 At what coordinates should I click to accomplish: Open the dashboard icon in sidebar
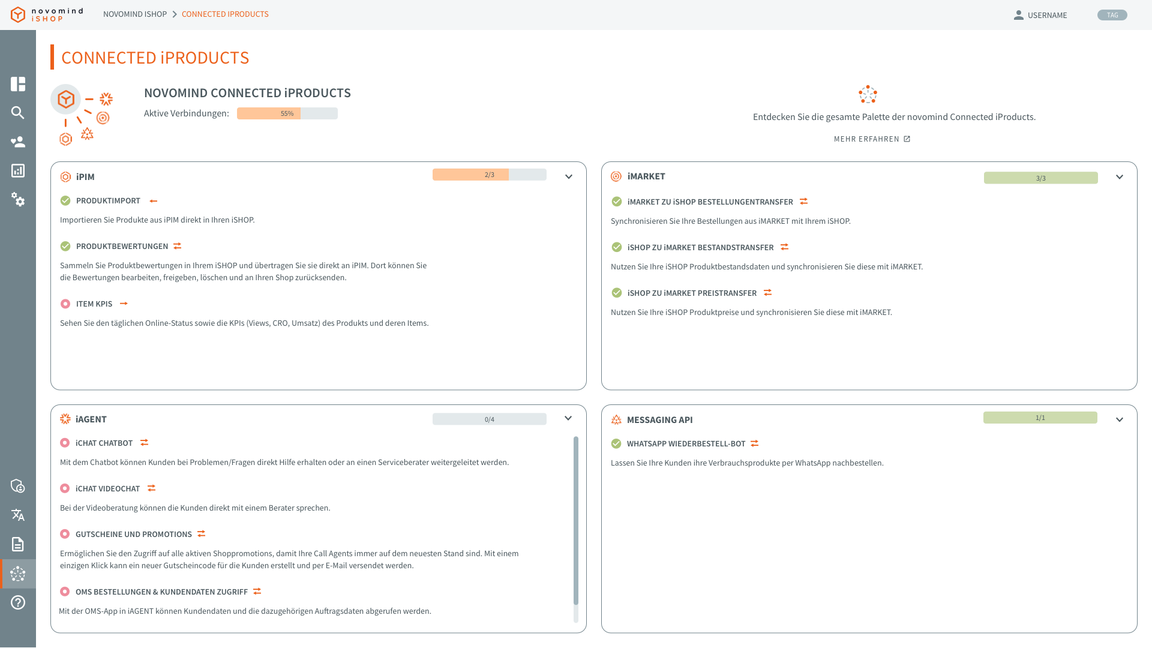(x=18, y=84)
